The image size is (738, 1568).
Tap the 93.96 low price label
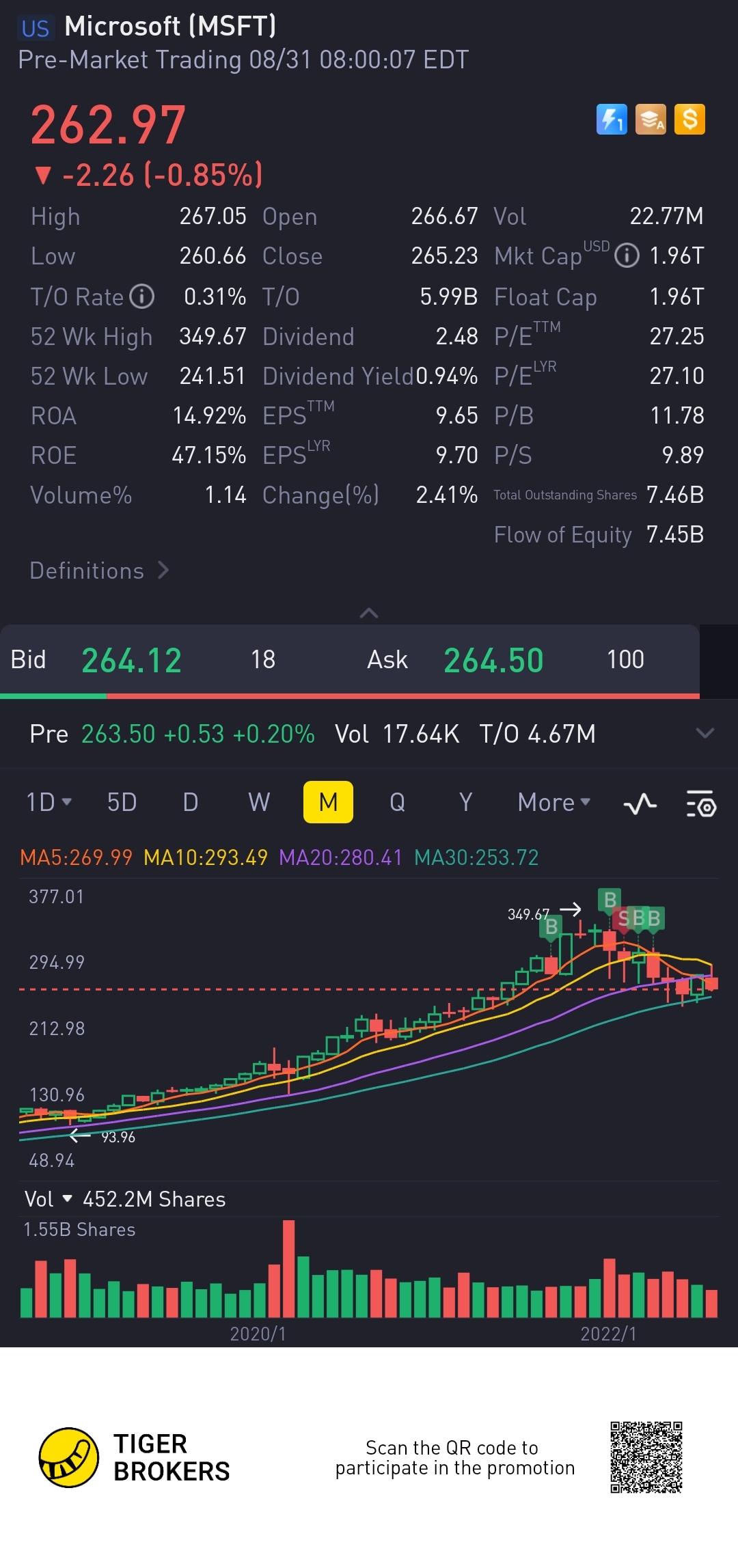118,1137
